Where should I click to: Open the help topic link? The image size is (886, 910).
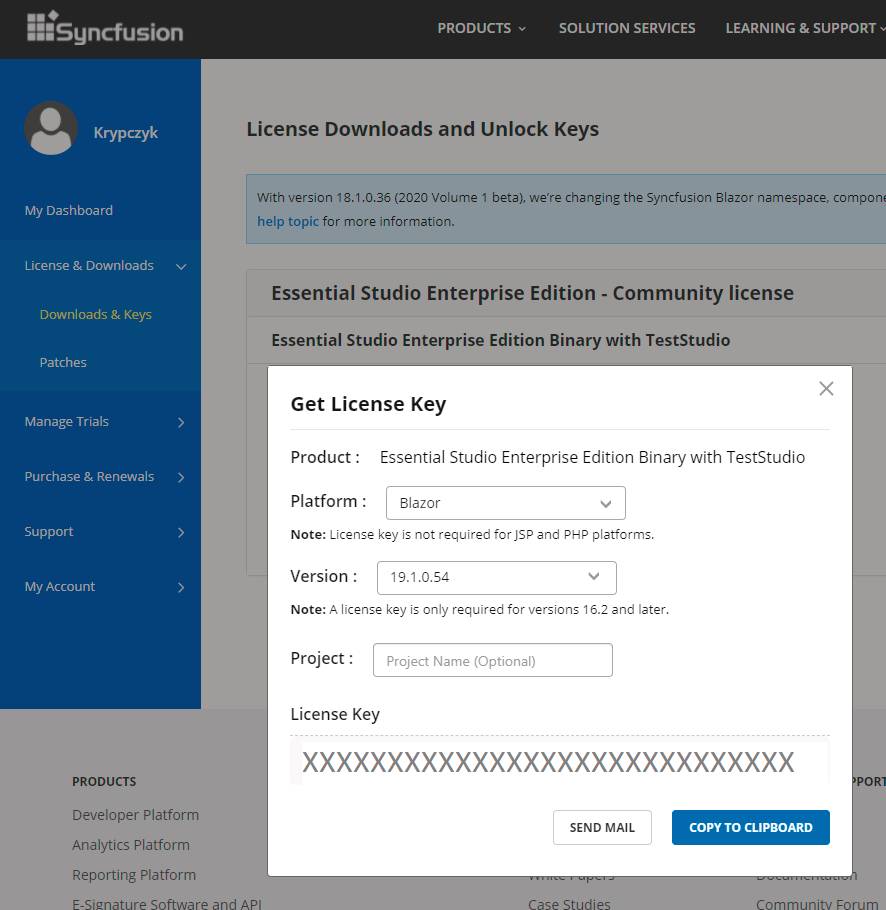coord(288,221)
